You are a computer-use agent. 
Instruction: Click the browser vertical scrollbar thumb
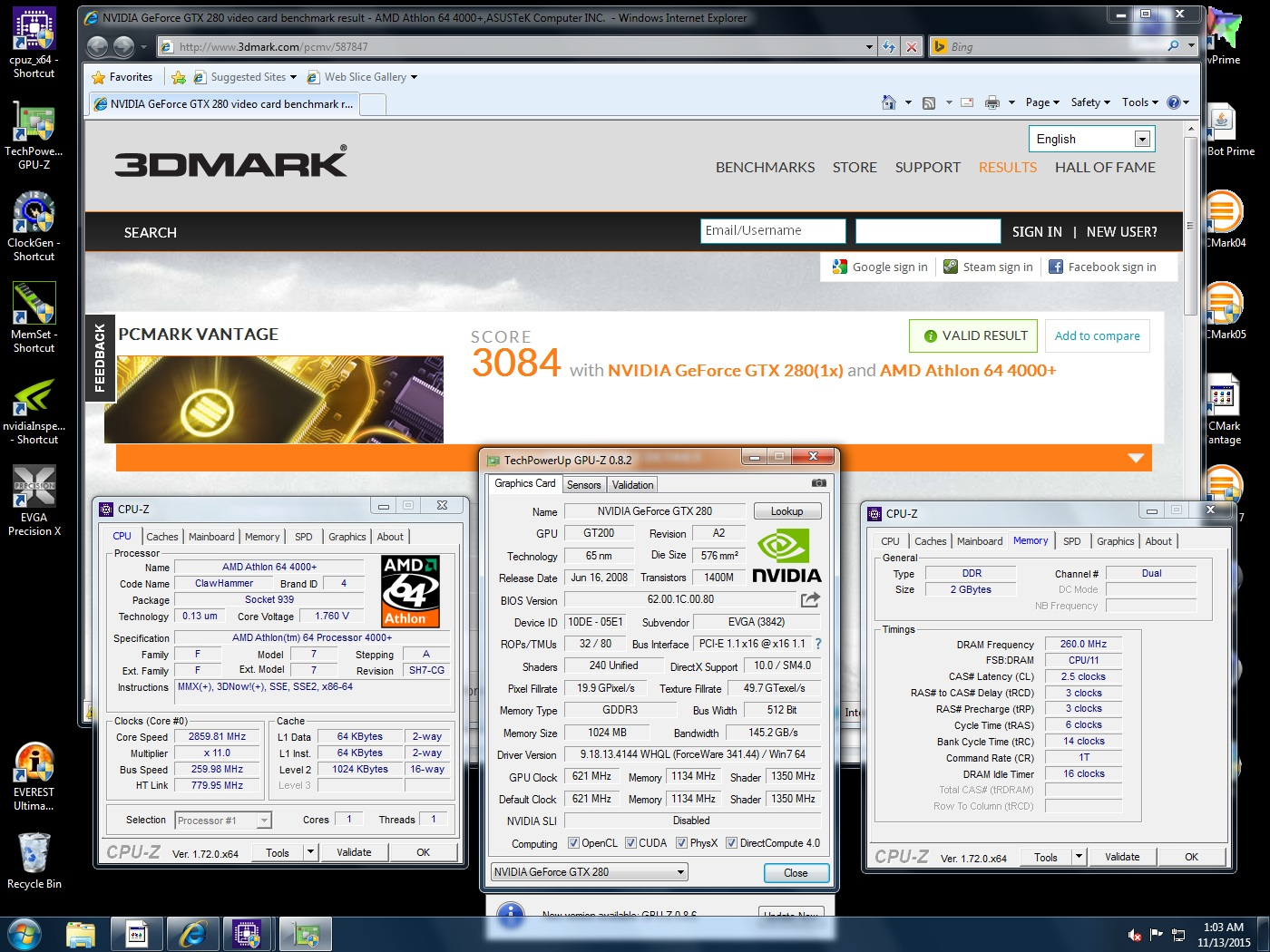pos(1191,226)
